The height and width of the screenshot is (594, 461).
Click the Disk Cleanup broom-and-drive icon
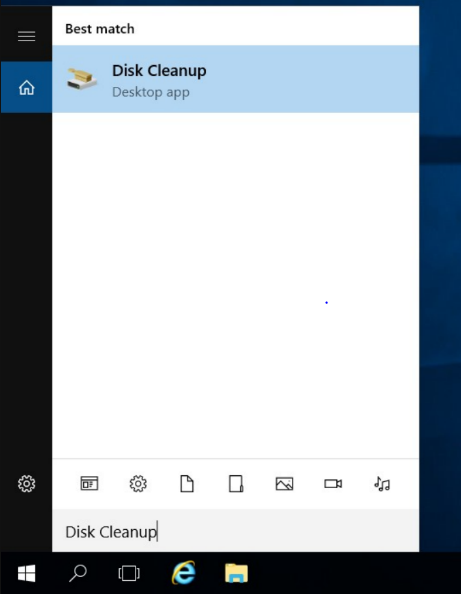click(x=81, y=79)
